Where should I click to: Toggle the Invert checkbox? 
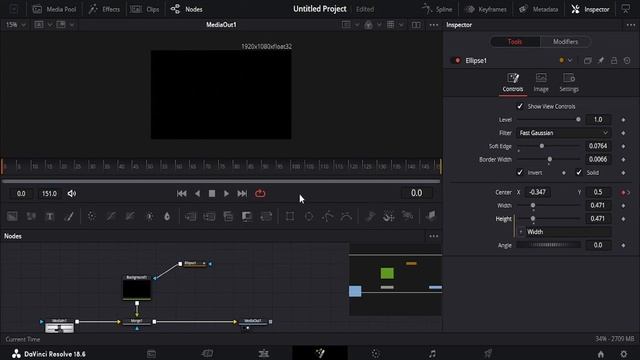click(x=520, y=172)
